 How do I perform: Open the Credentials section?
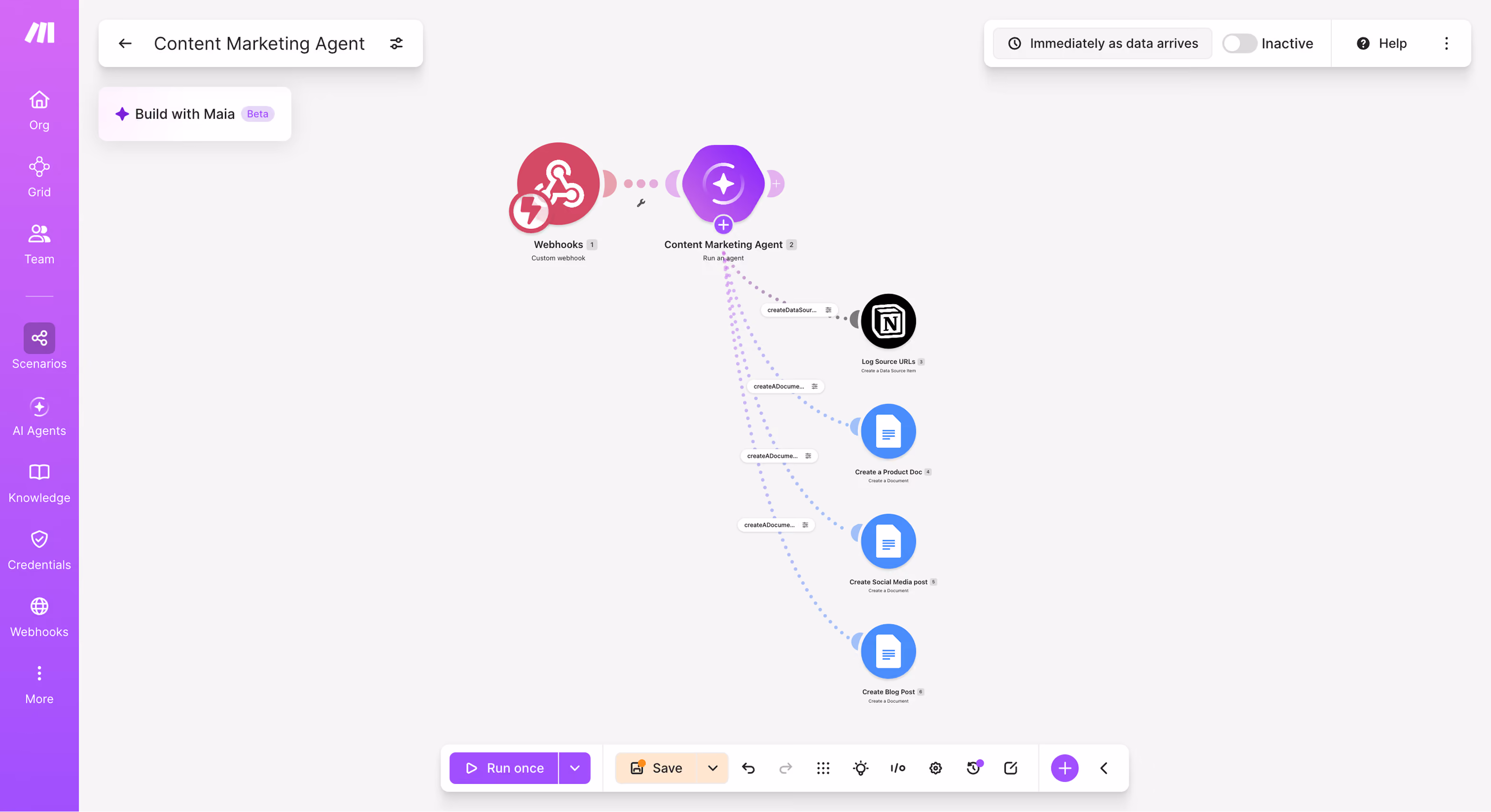(x=40, y=551)
